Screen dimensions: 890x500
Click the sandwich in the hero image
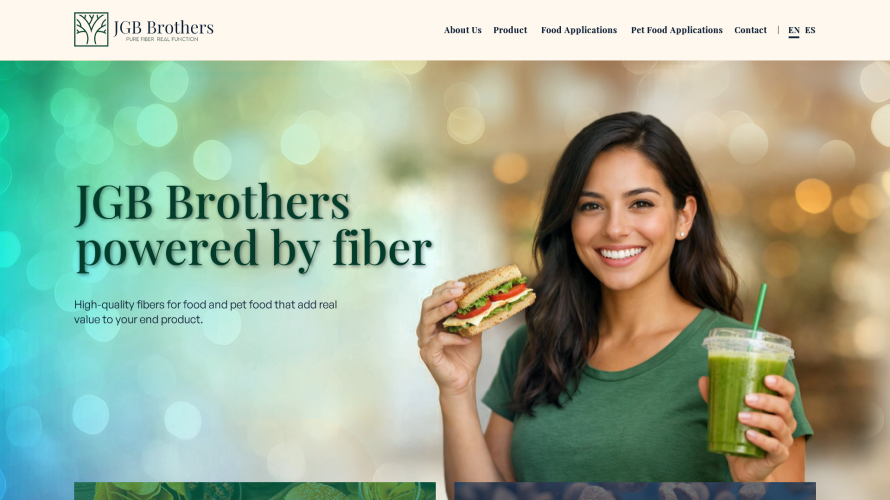click(x=489, y=300)
